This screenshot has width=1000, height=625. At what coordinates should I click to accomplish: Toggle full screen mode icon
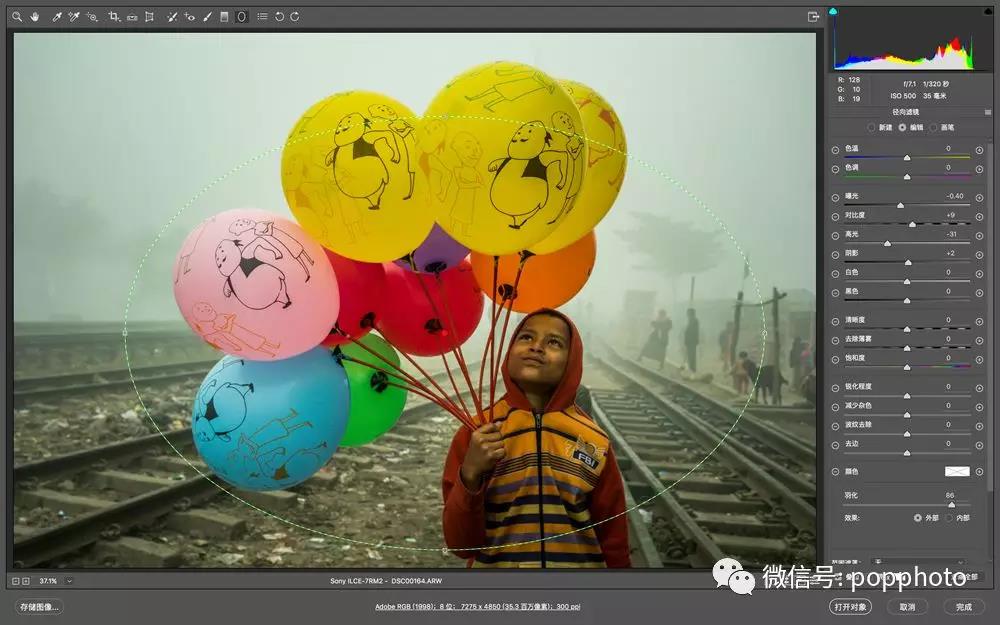[813, 17]
